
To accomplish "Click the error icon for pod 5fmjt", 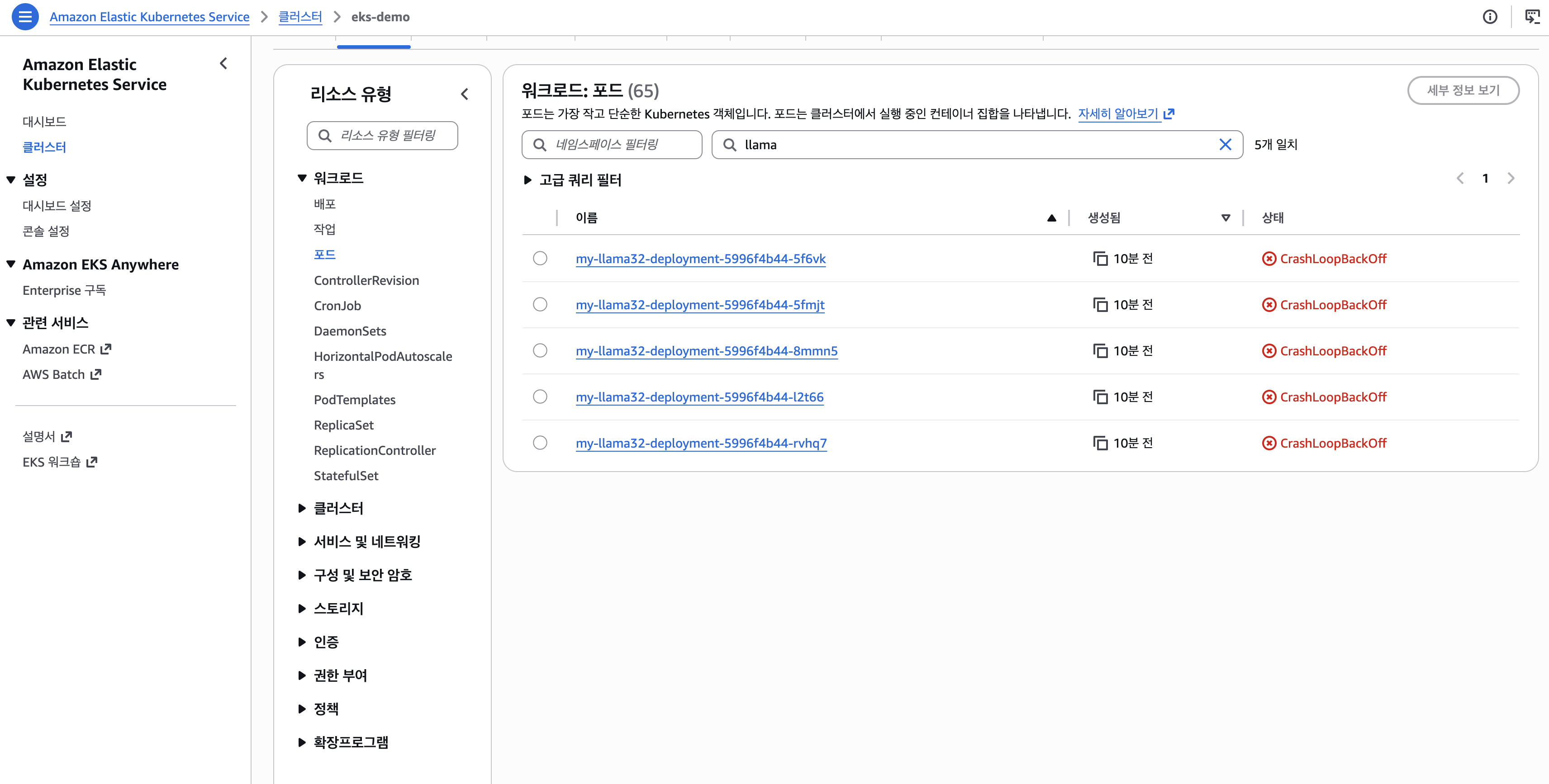I will pyautogui.click(x=1269, y=305).
